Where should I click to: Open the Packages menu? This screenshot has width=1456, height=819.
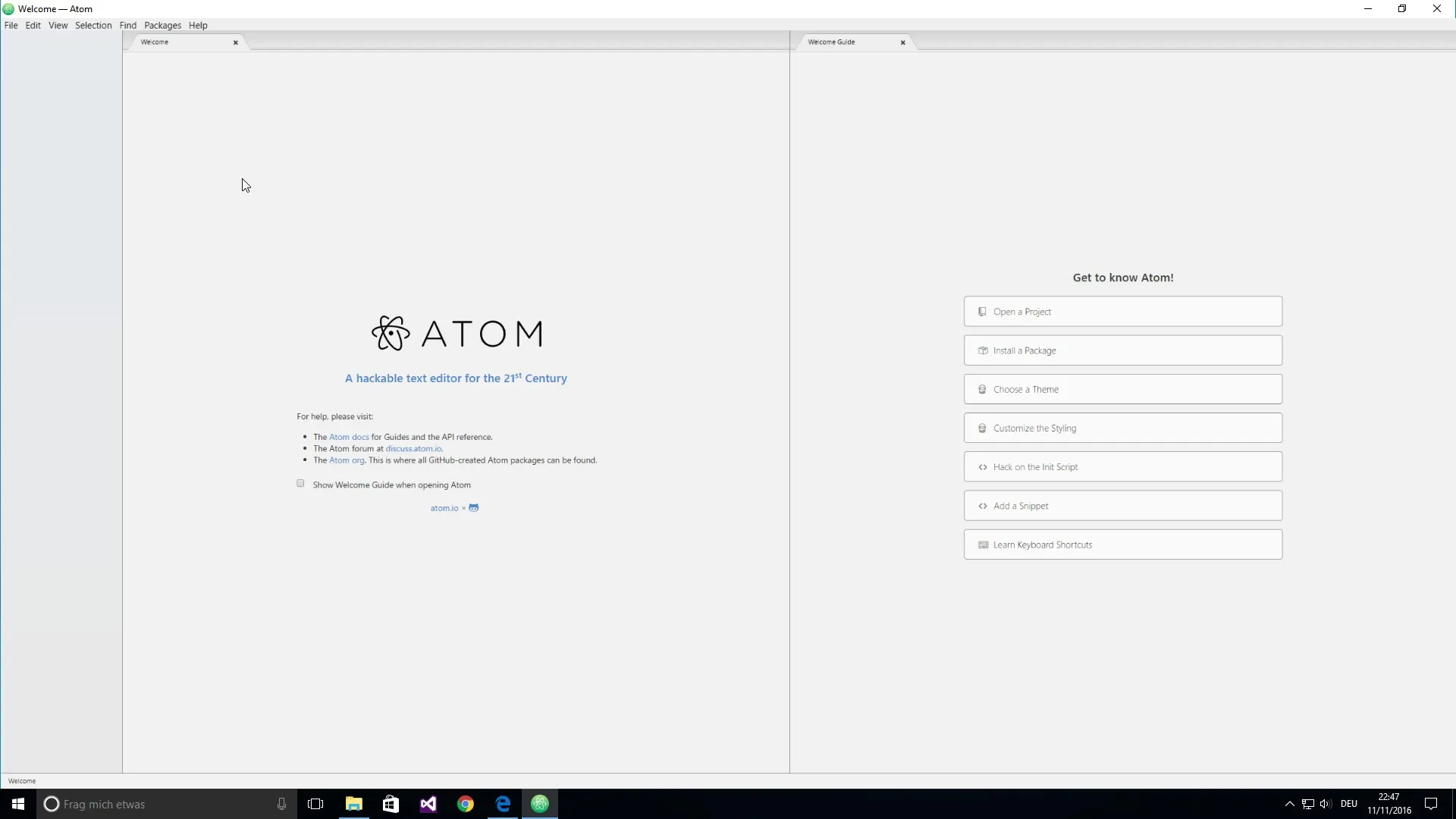tap(162, 25)
